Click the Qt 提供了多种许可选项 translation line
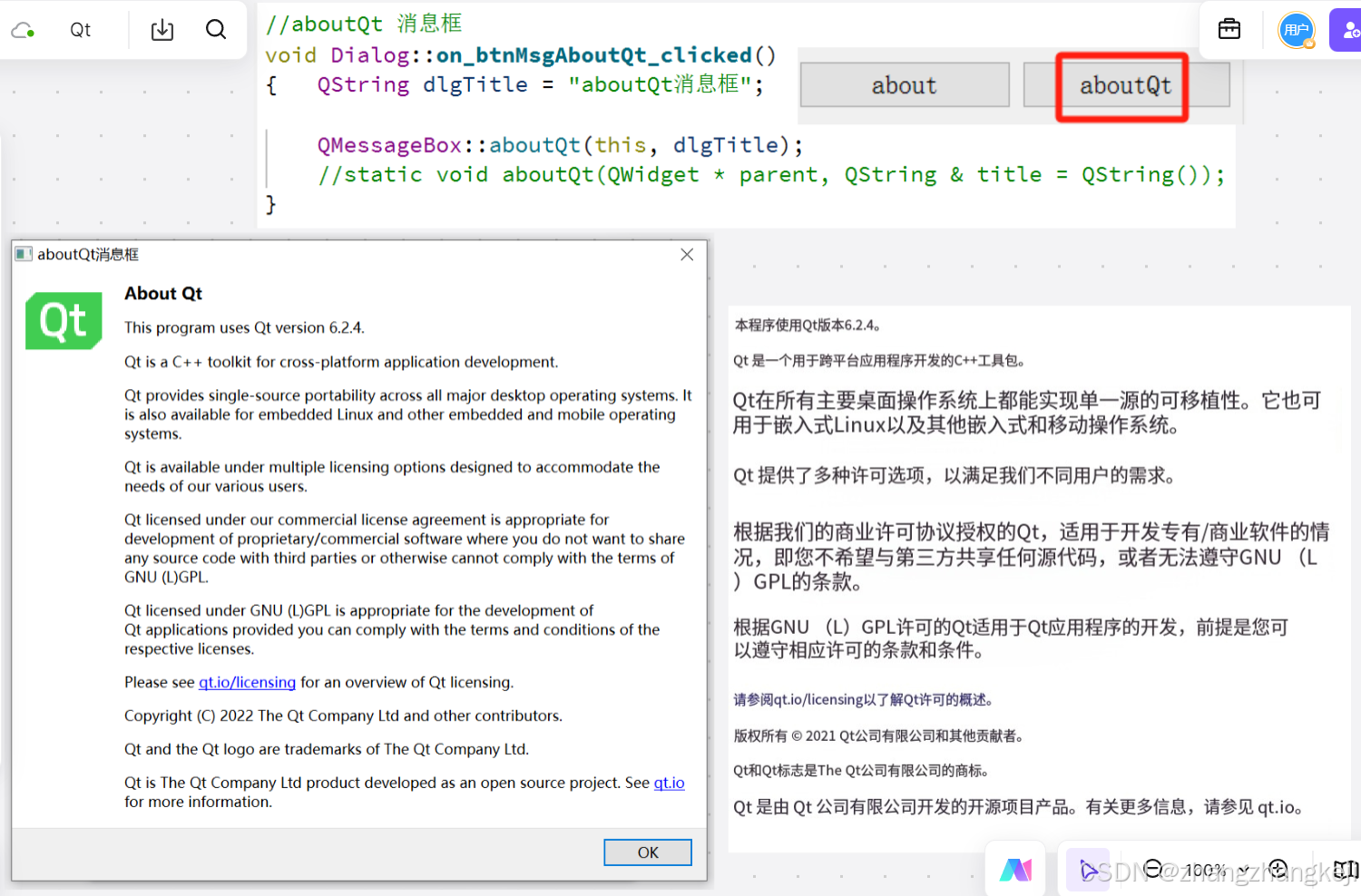Screen dimensions: 1361x896 coord(955,475)
